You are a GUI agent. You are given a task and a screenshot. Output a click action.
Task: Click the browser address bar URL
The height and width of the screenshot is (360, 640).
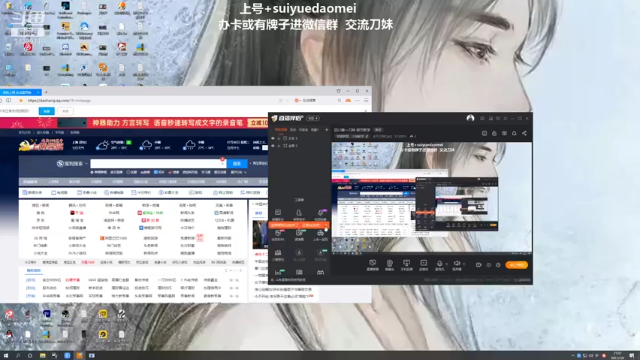(x=59, y=100)
